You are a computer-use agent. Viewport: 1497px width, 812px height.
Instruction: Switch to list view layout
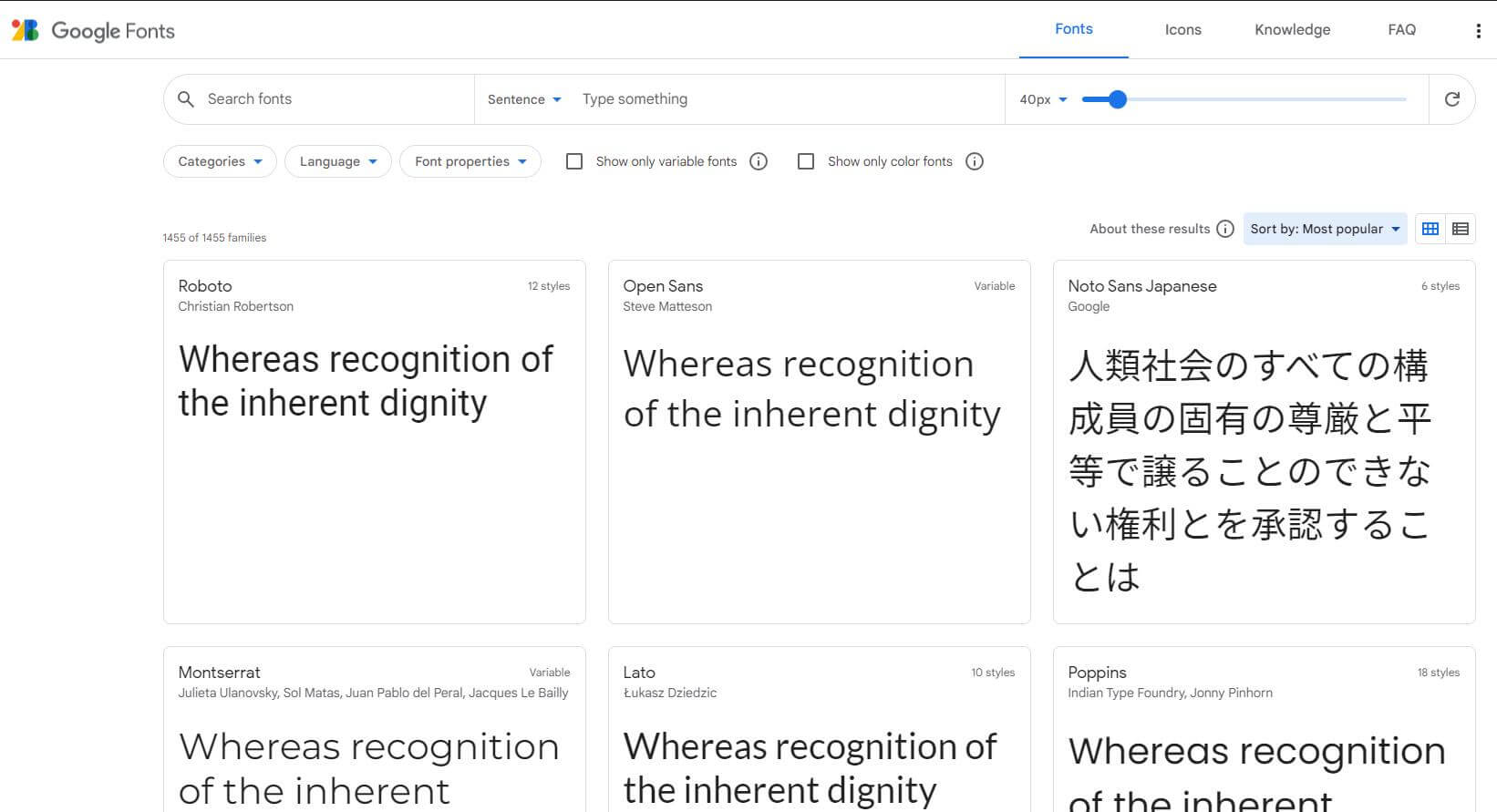coord(1461,229)
